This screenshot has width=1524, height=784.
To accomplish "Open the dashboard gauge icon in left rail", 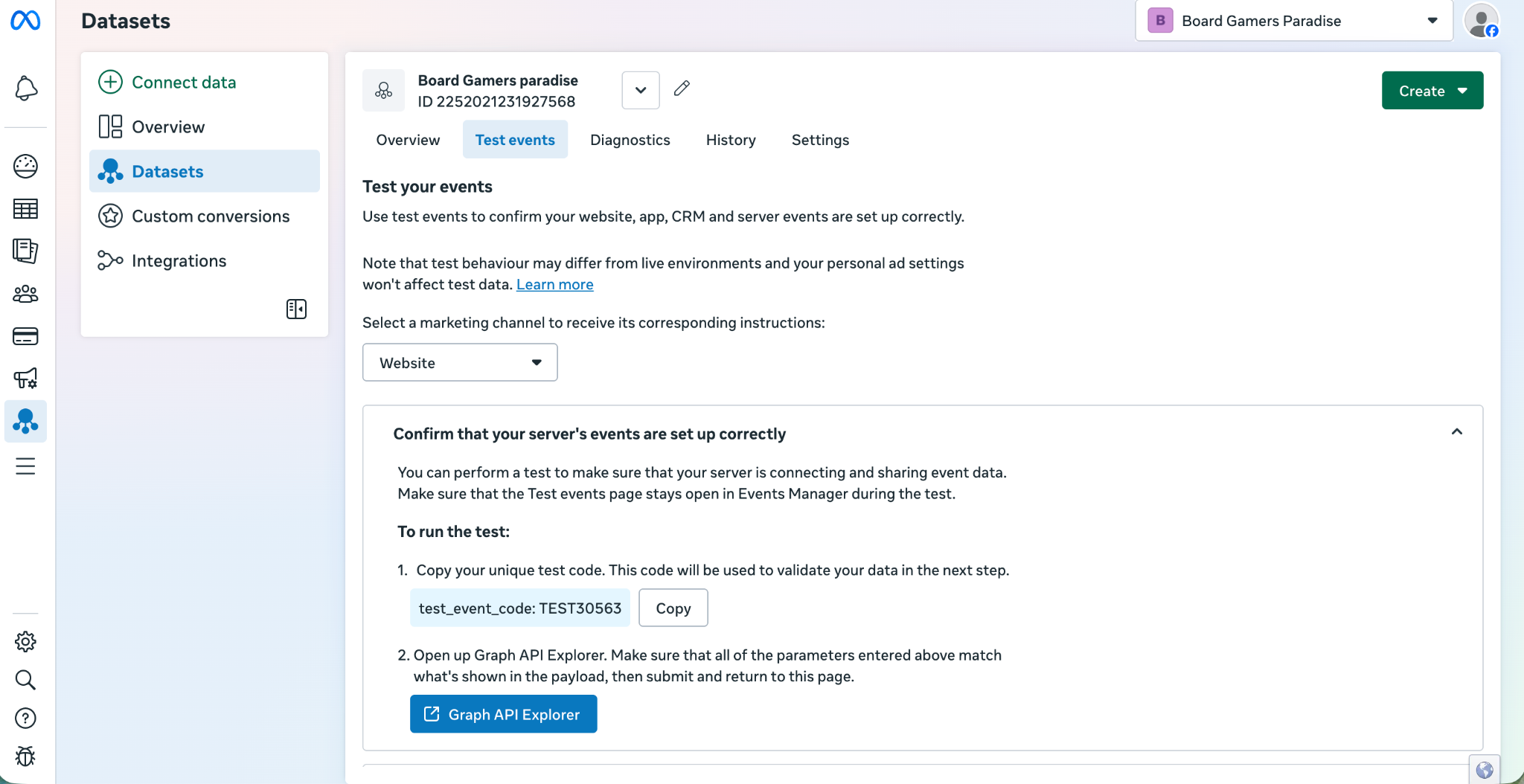I will [25, 166].
